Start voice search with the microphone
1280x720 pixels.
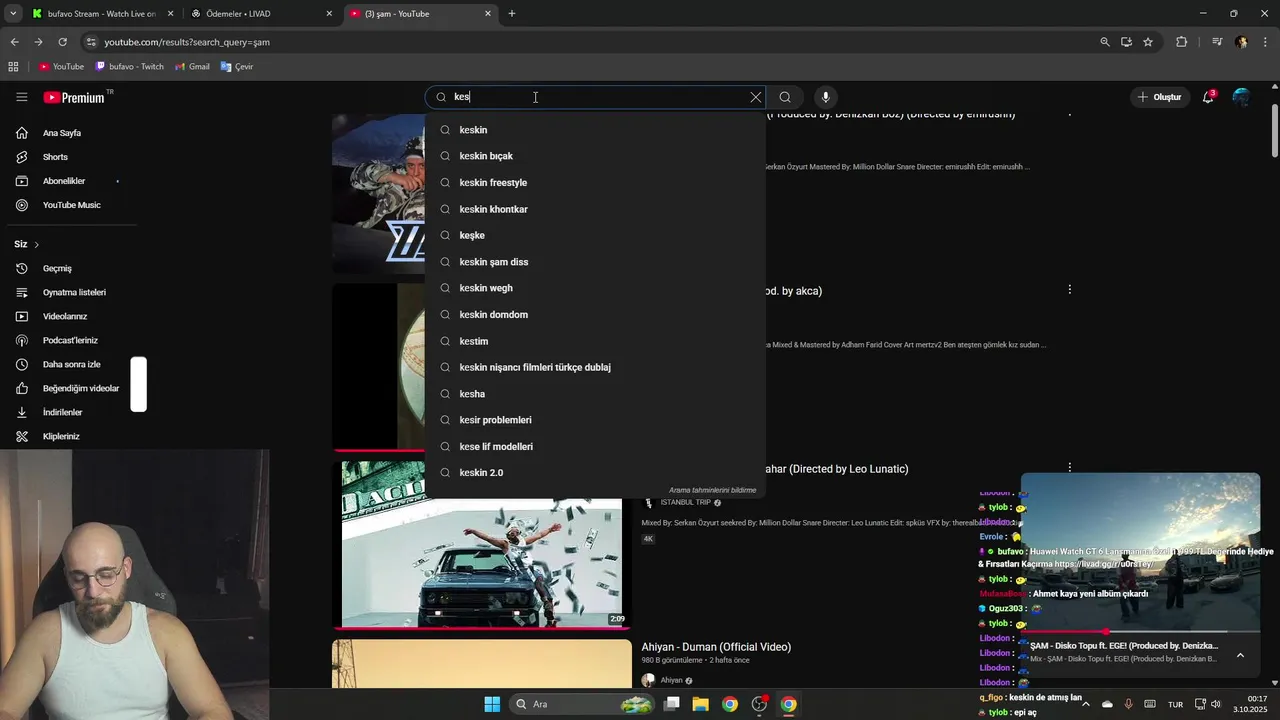click(x=825, y=97)
